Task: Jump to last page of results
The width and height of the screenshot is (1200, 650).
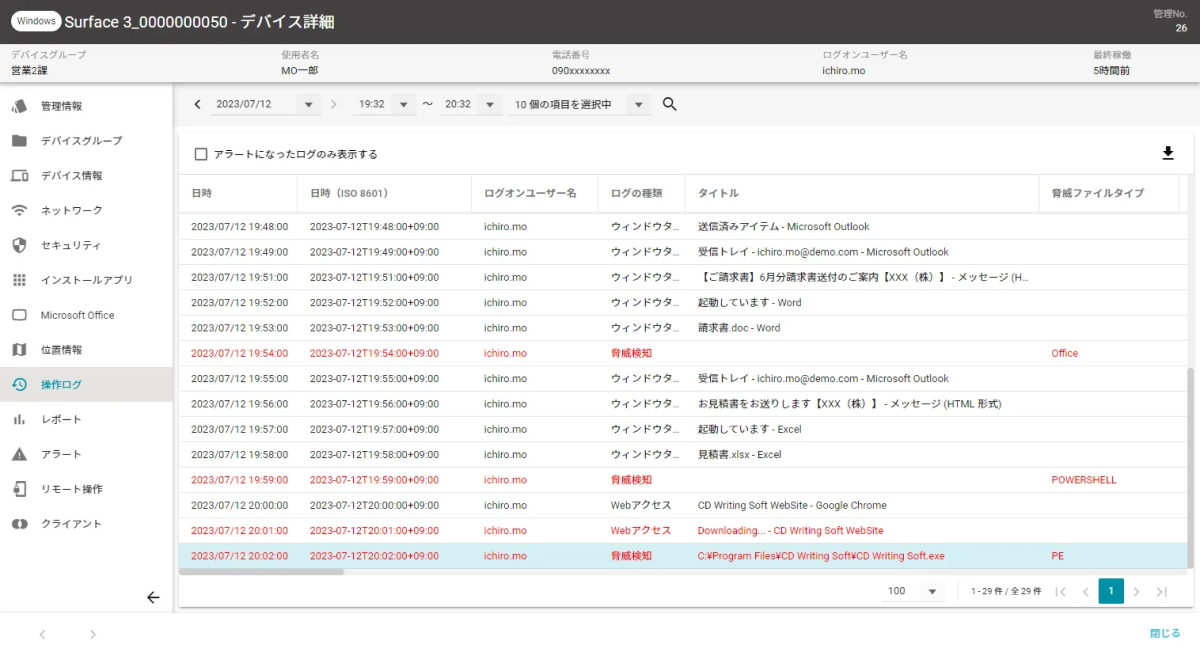Action: point(1161,591)
